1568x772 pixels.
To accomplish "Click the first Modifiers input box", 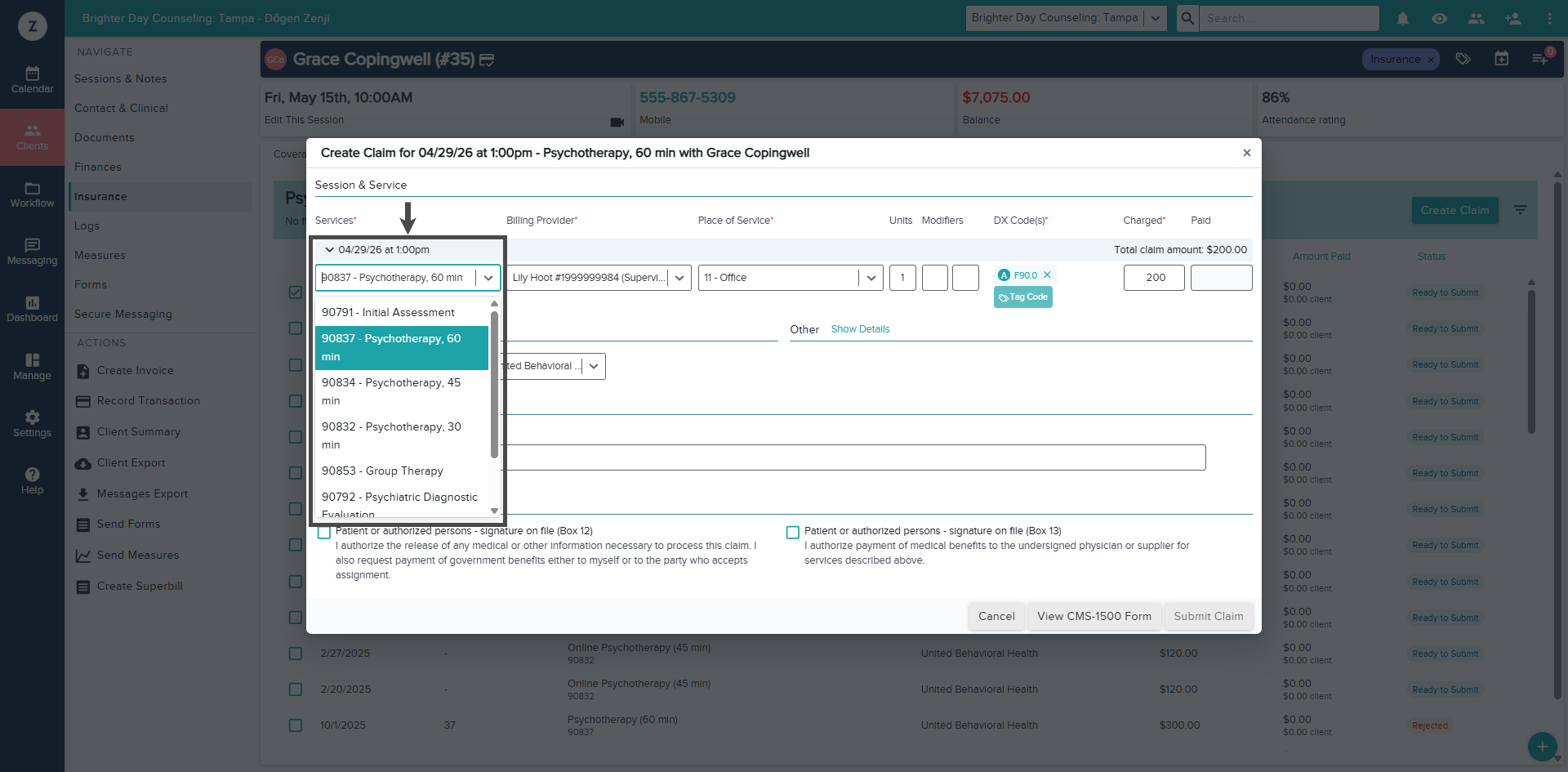I will click(935, 278).
